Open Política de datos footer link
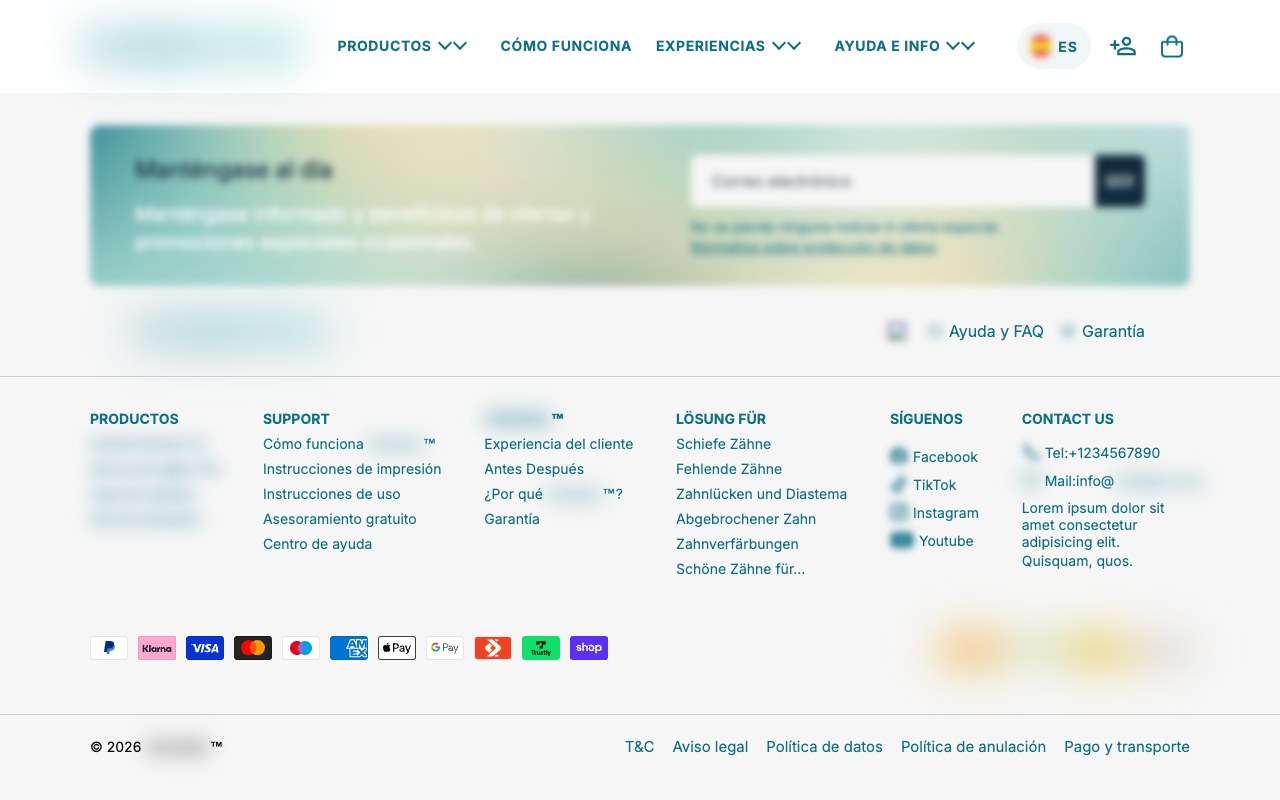This screenshot has width=1280, height=800. click(824, 747)
